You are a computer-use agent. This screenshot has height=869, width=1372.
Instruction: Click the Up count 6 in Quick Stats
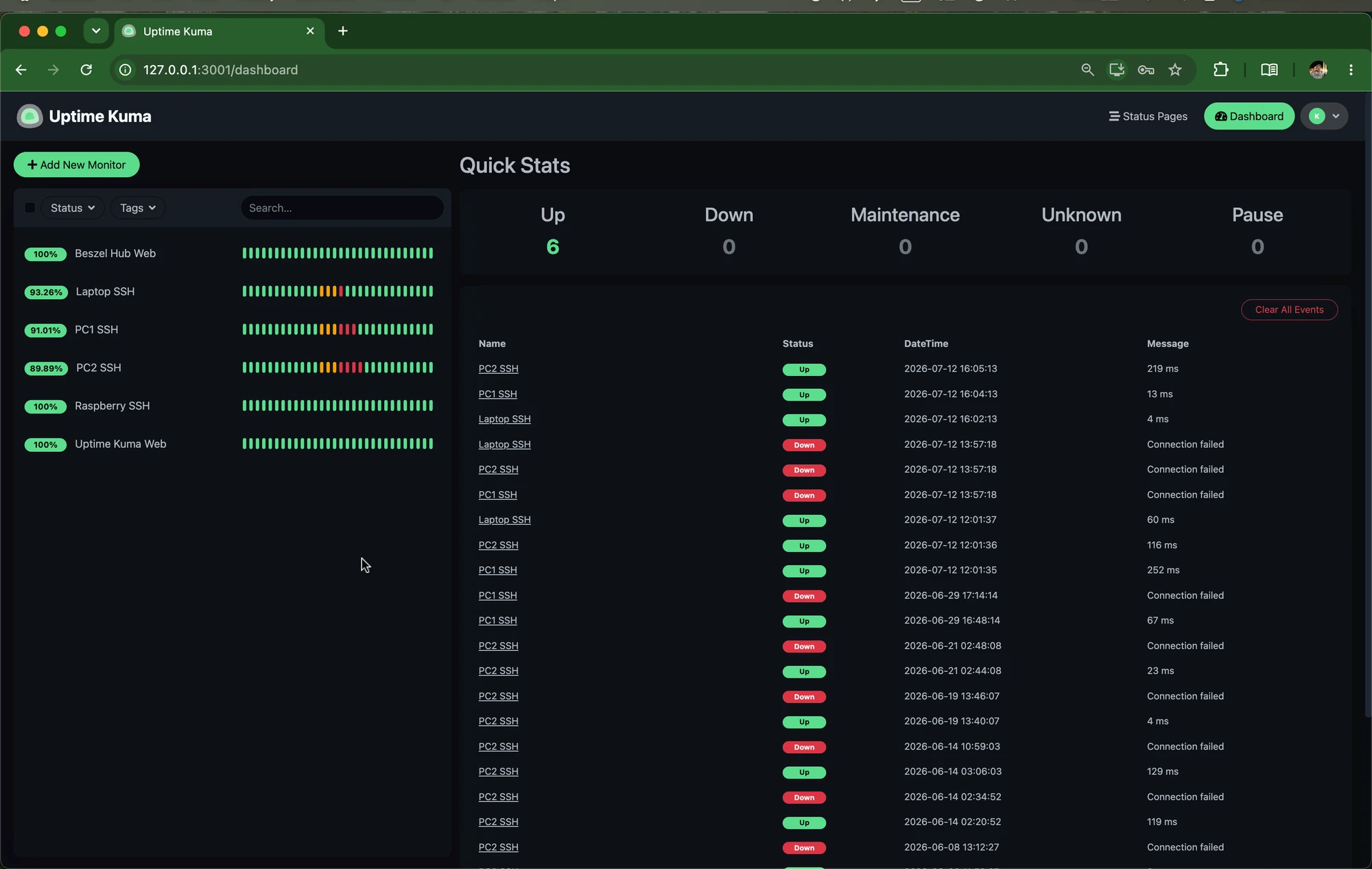pos(553,246)
